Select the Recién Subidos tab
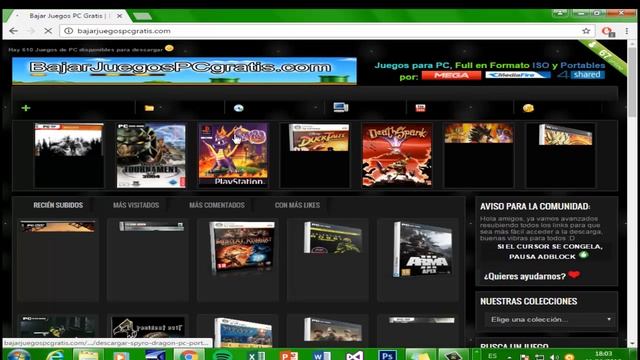 pos(58,205)
